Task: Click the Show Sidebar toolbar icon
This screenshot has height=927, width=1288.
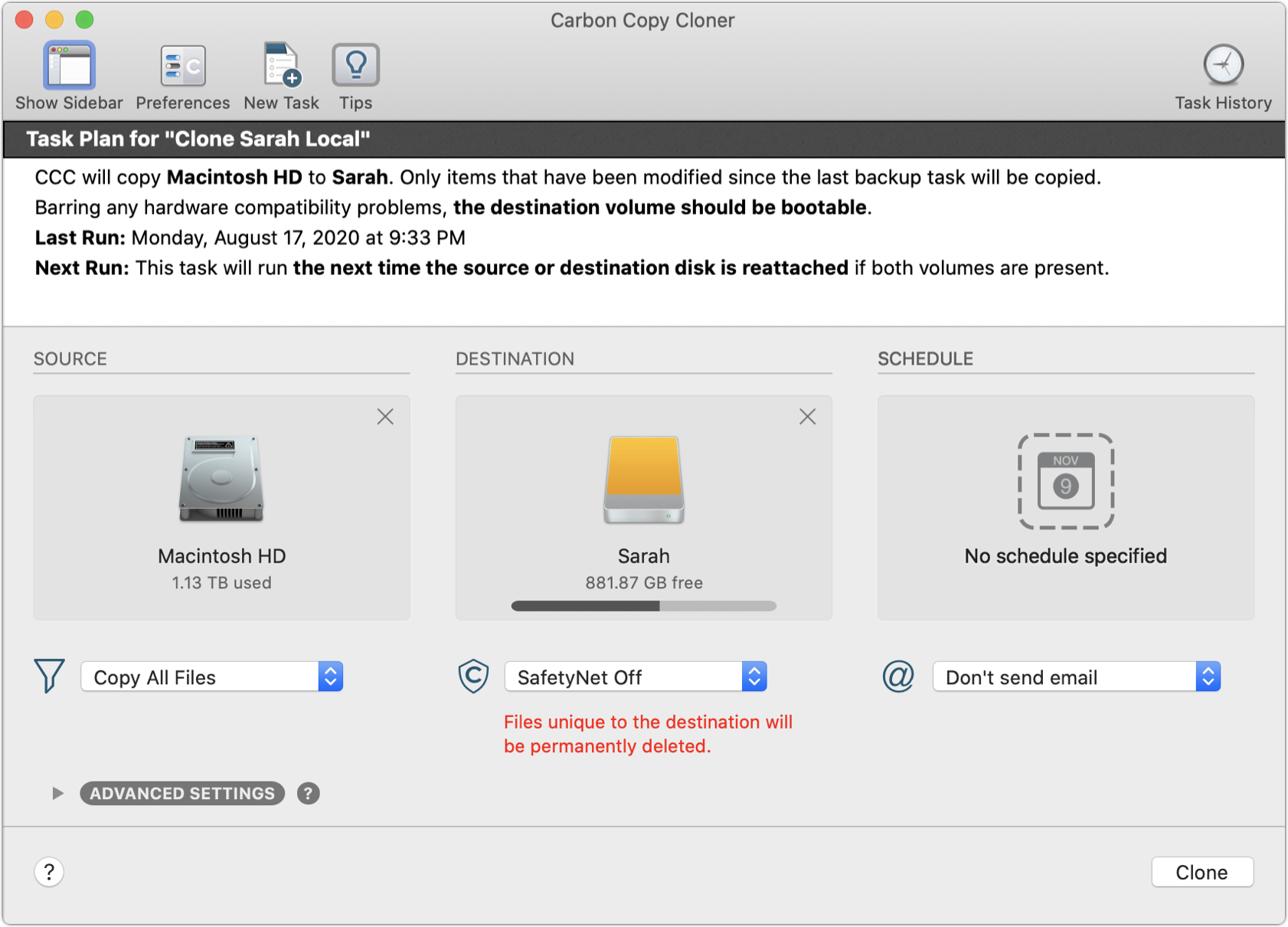Action: (x=69, y=66)
